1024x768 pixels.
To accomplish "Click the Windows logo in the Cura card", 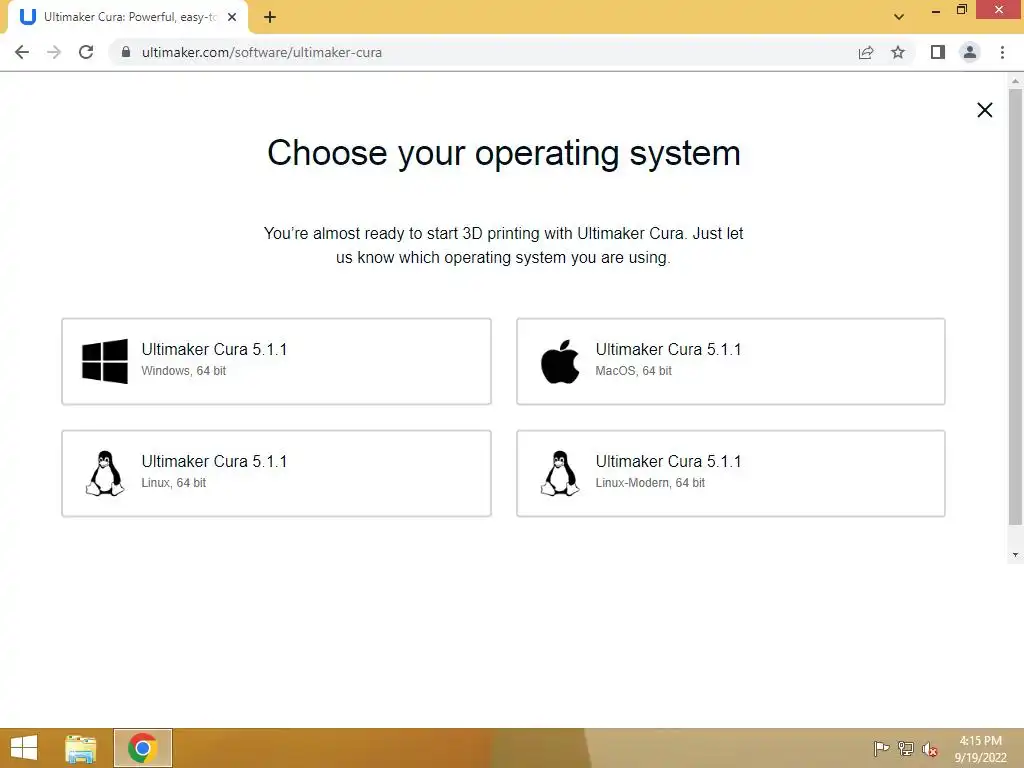I will (x=104, y=361).
